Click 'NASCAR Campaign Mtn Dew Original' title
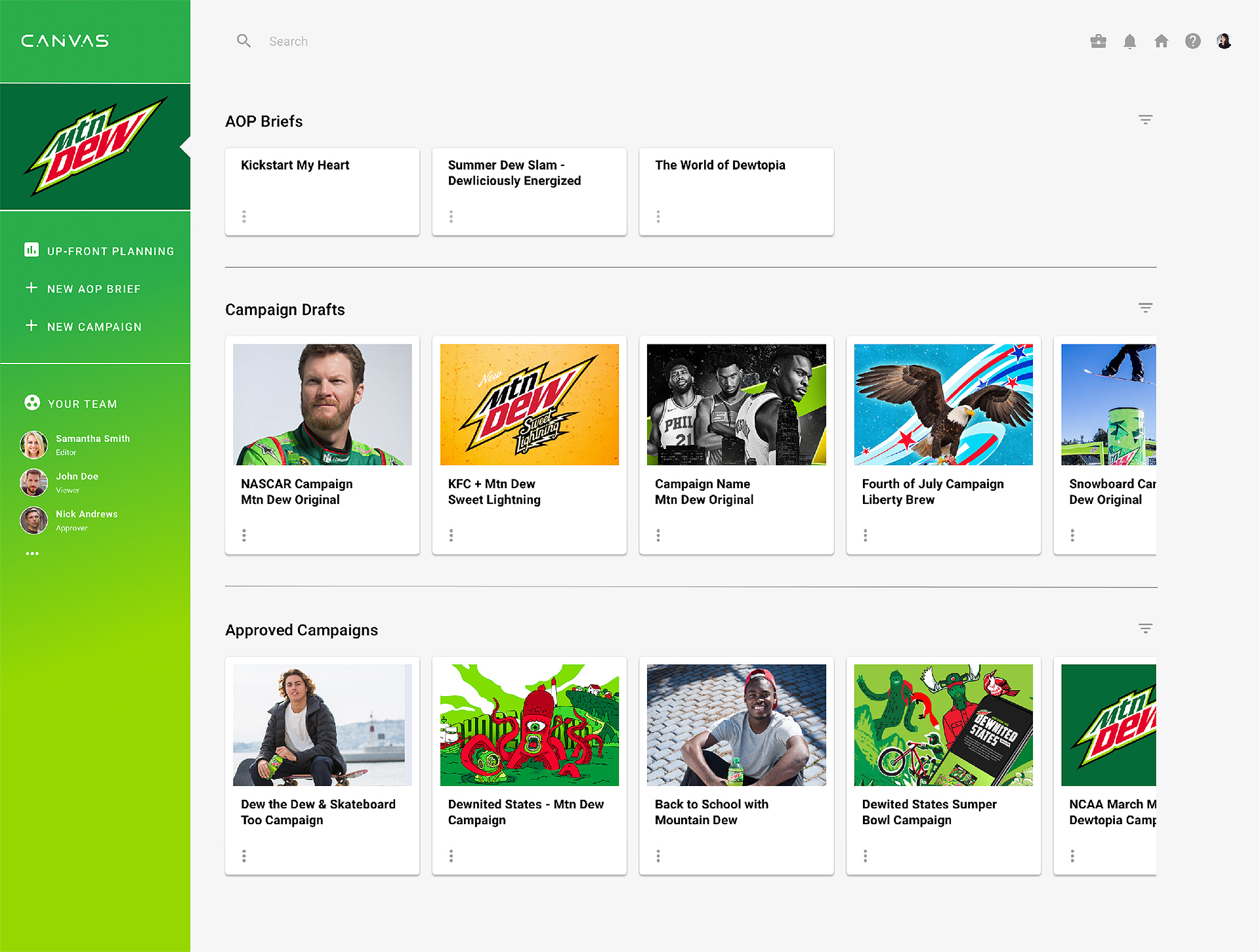Screen dimensions: 1260x952 click(x=297, y=492)
